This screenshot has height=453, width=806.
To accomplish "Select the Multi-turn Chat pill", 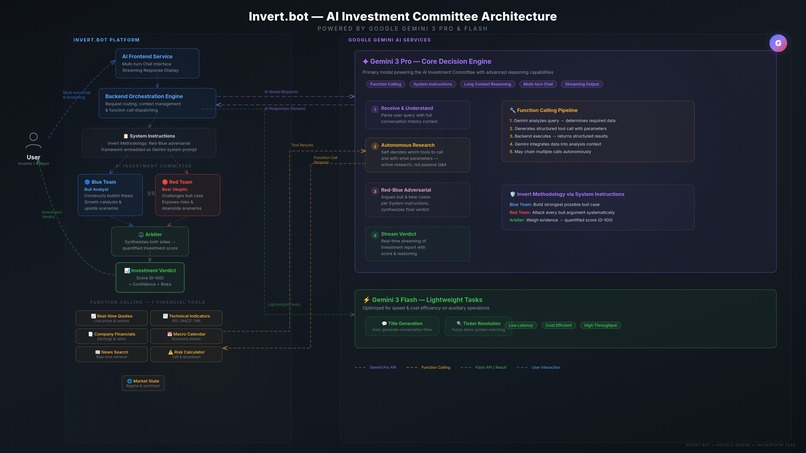I will (x=538, y=84).
